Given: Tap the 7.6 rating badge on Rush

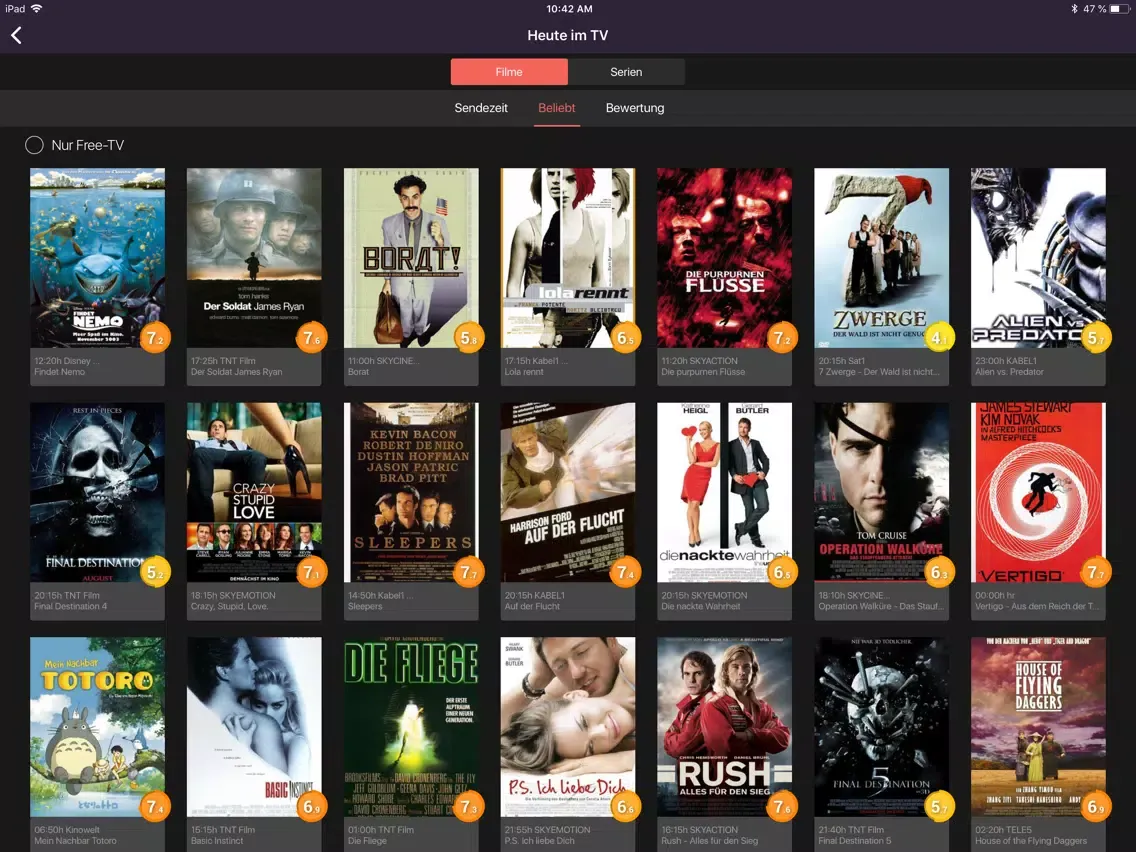Looking at the screenshot, I should point(782,806).
